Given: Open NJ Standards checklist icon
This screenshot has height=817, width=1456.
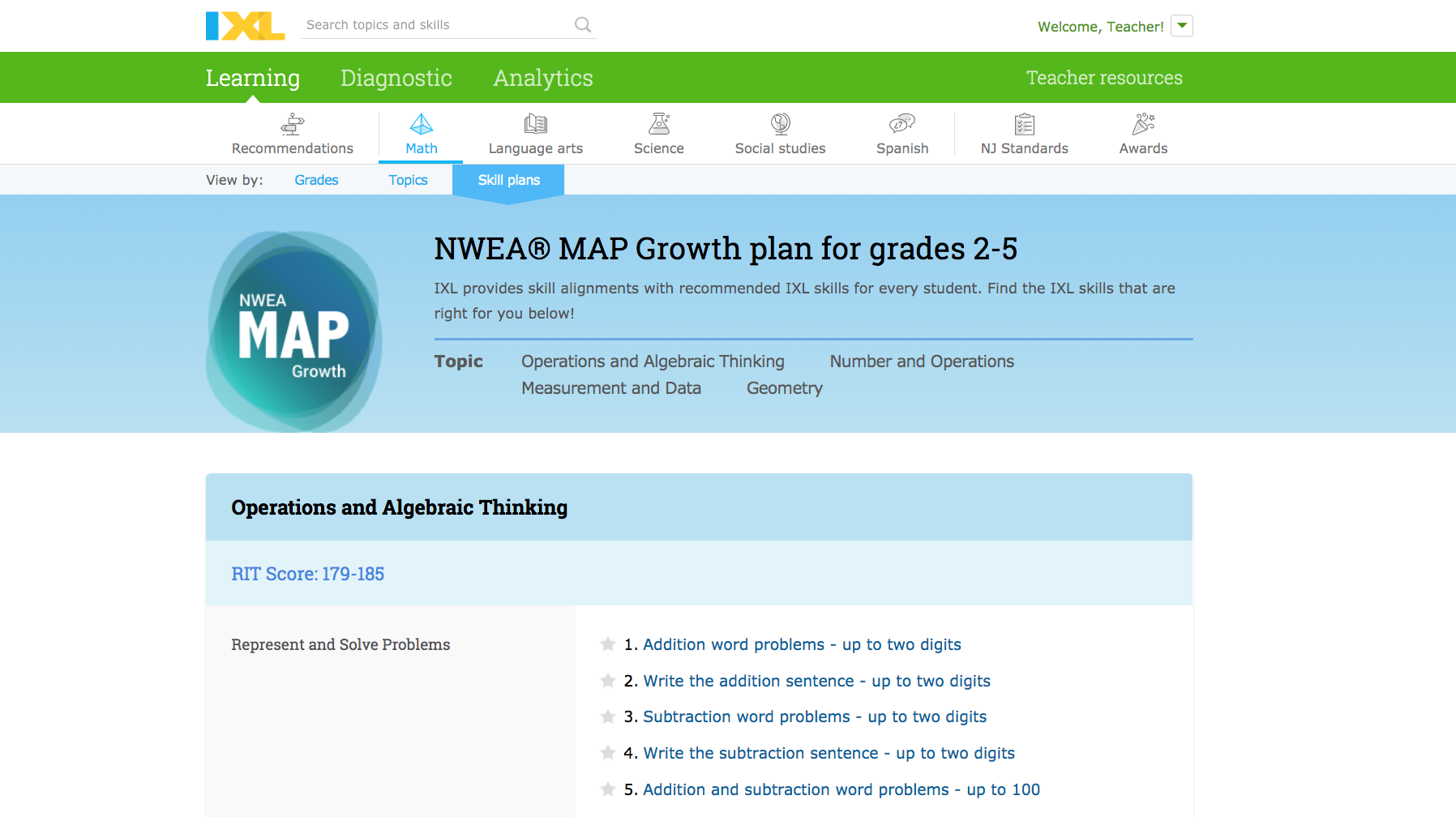Looking at the screenshot, I should tap(1025, 124).
